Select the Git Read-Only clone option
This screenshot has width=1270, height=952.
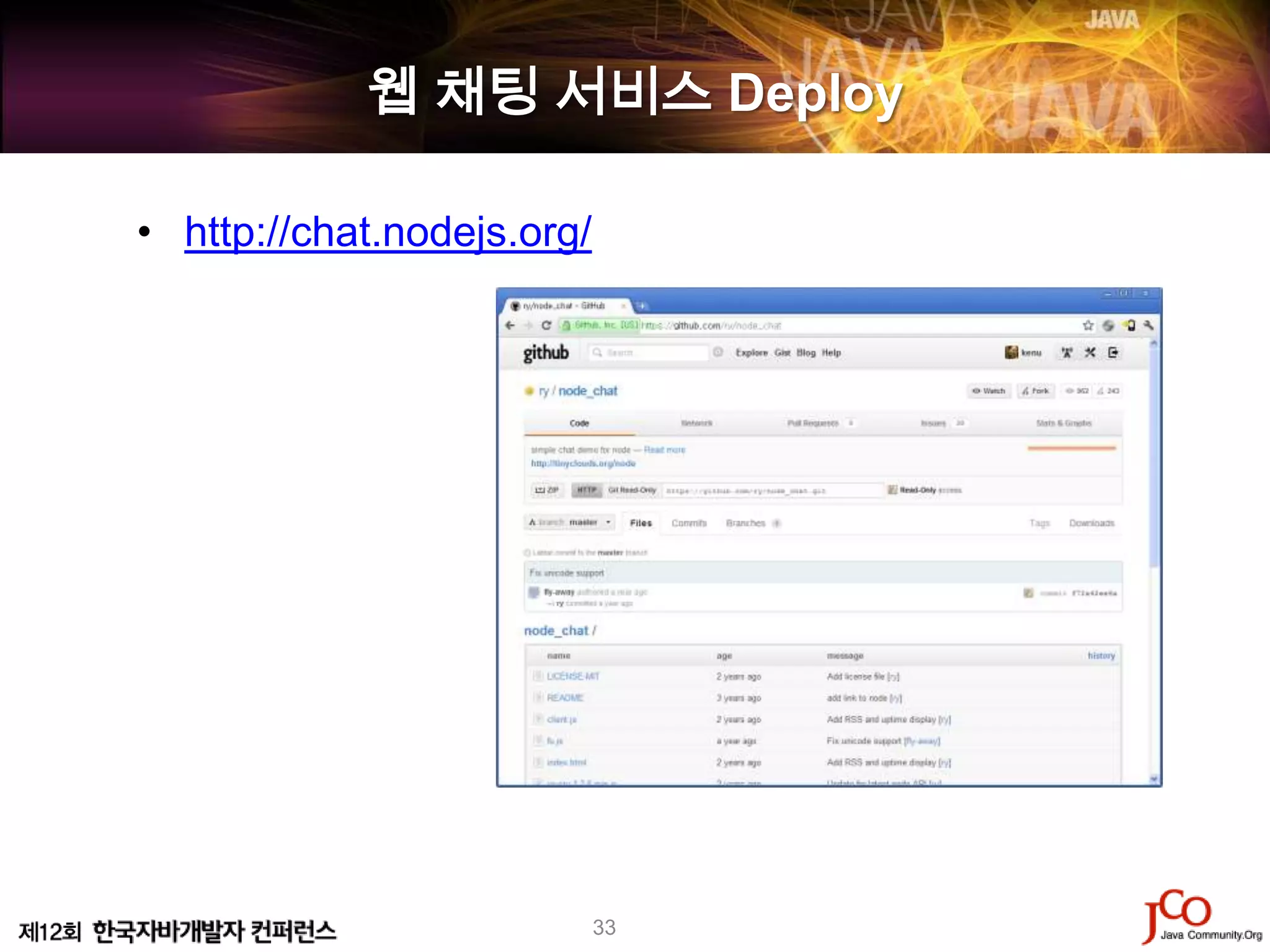(632, 490)
